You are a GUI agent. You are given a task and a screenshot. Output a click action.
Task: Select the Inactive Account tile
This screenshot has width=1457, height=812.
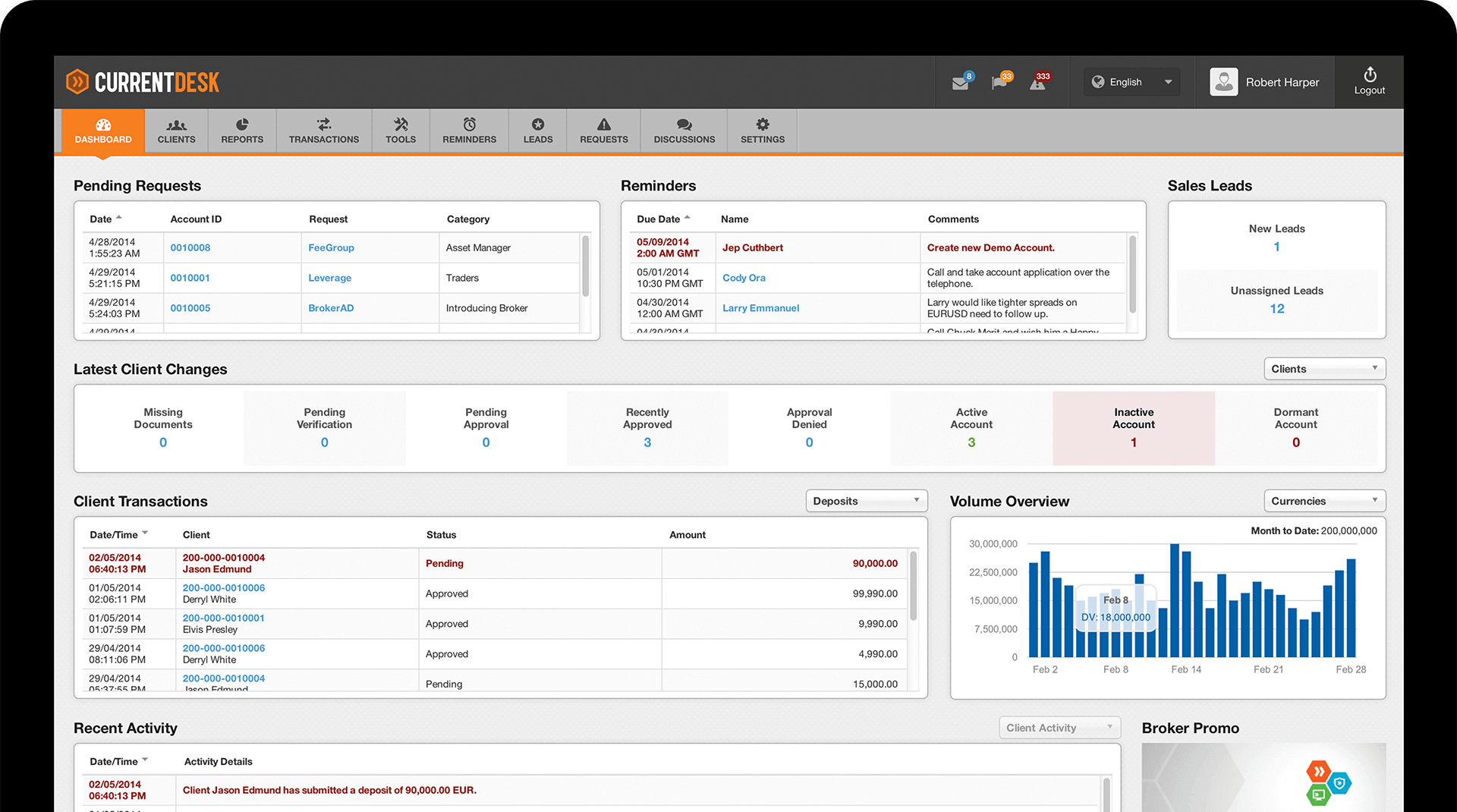(1133, 428)
